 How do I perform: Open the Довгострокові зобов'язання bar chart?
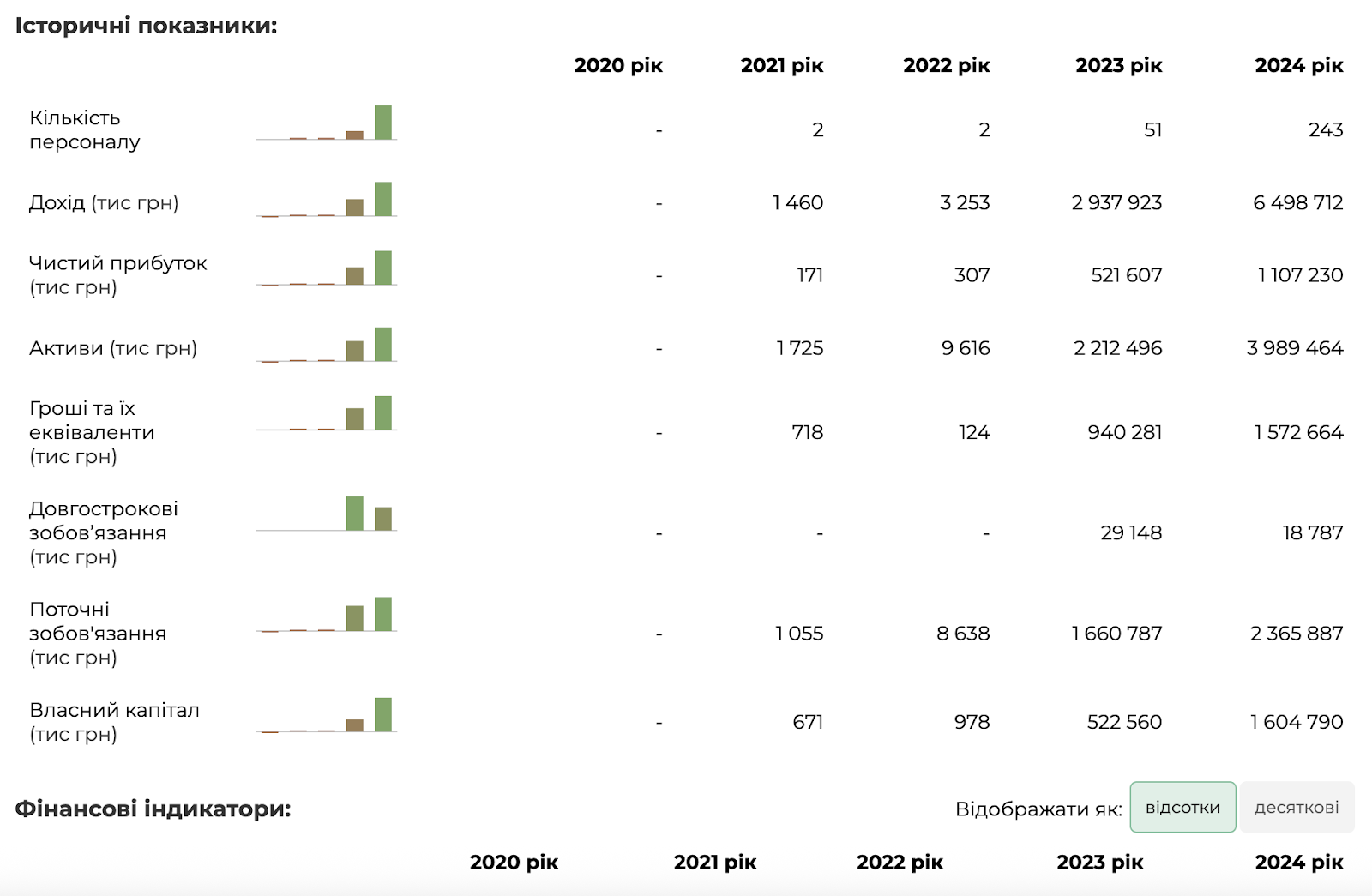click(326, 514)
